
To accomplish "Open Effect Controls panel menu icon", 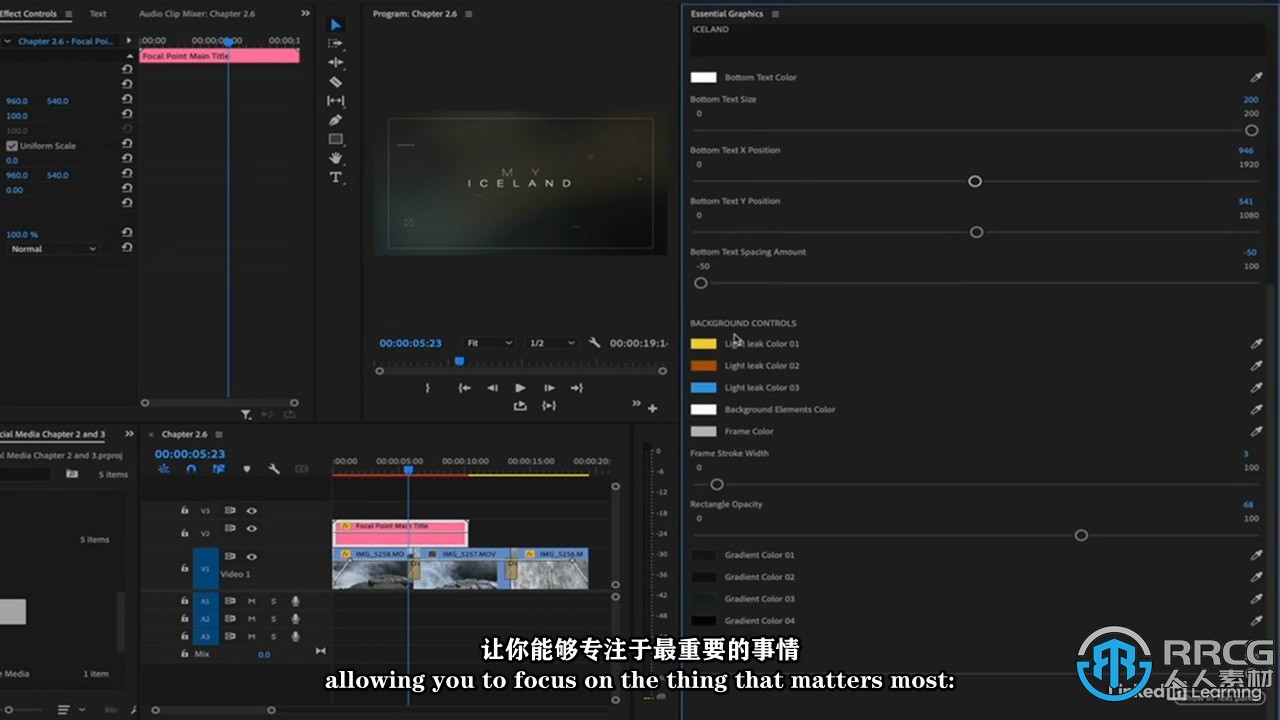I will tap(68, 14).
